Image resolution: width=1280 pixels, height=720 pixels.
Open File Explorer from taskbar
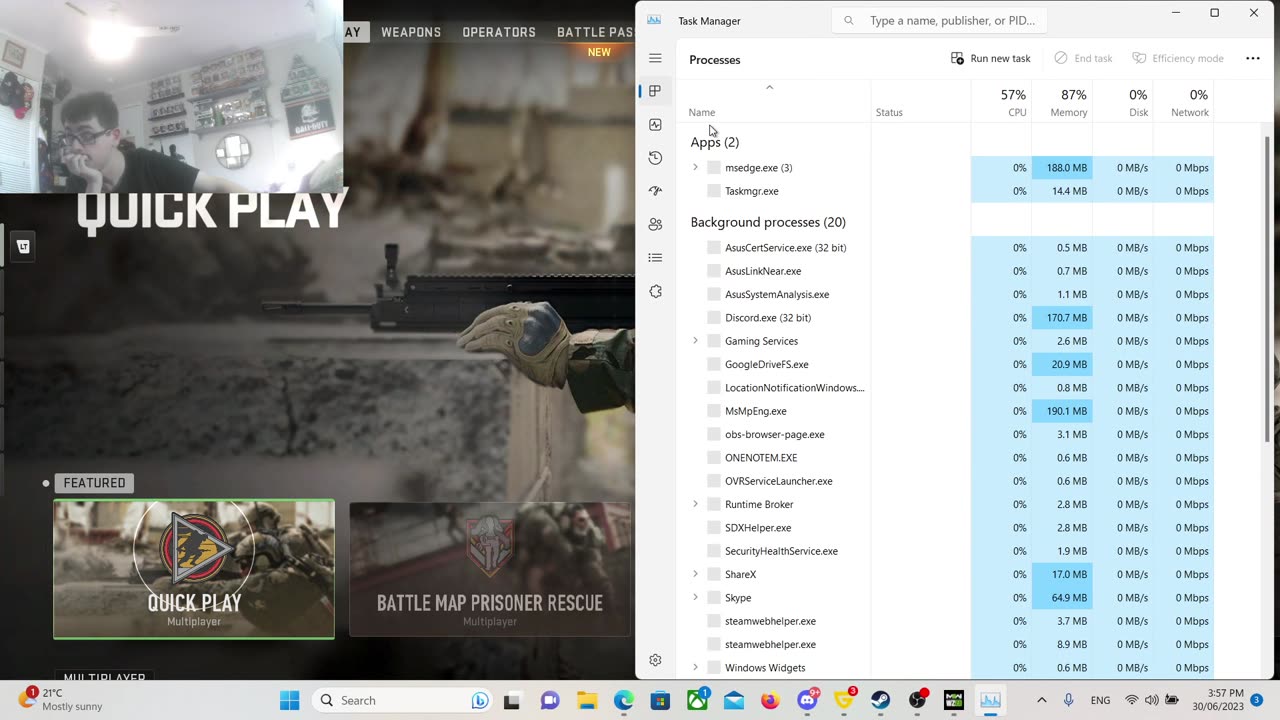click(x=586, y=701)
